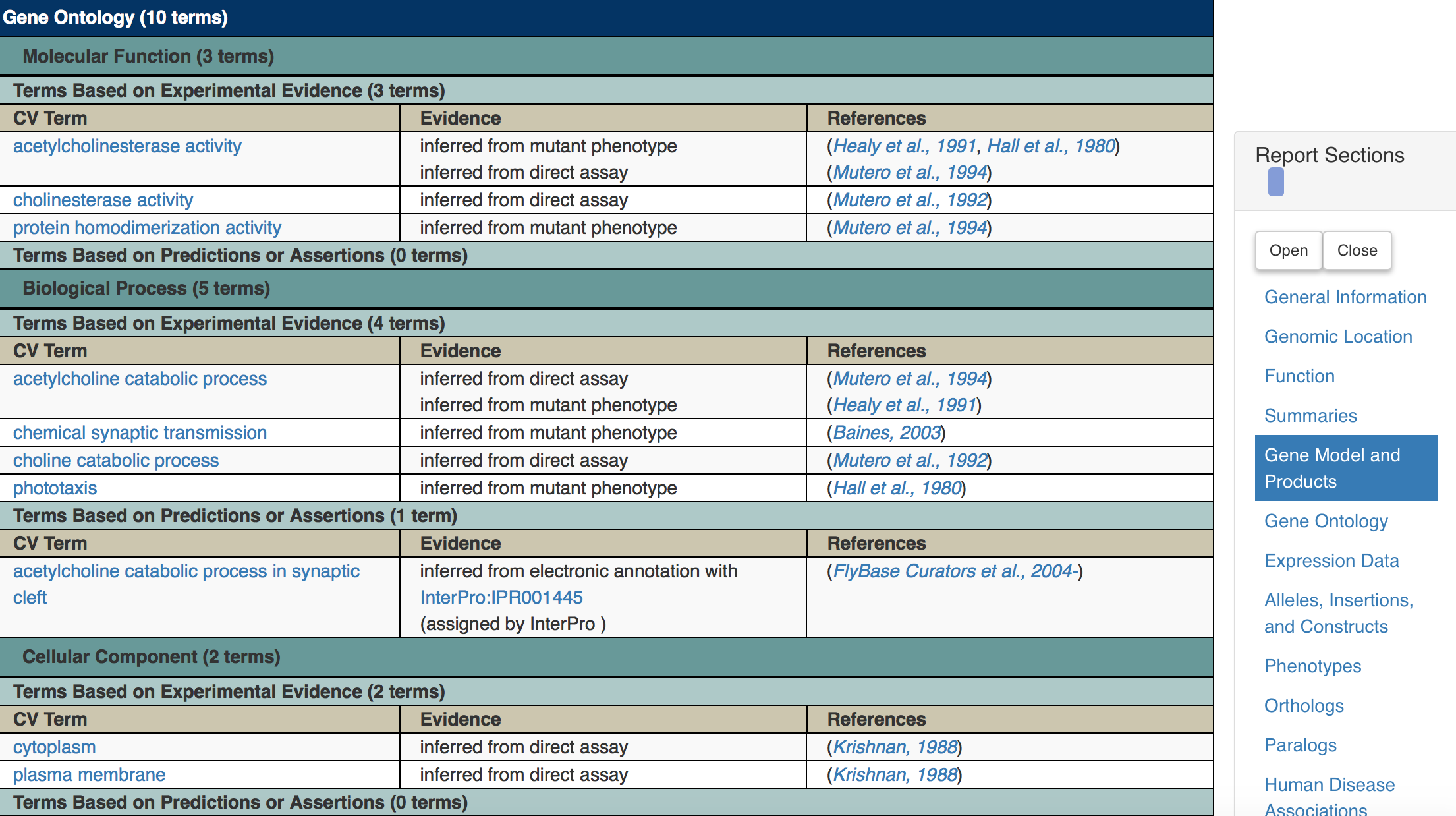
Task: Open Healy et al., 1991 reference for acetylcholine catabolic process
Action: (x=905, y=405)
